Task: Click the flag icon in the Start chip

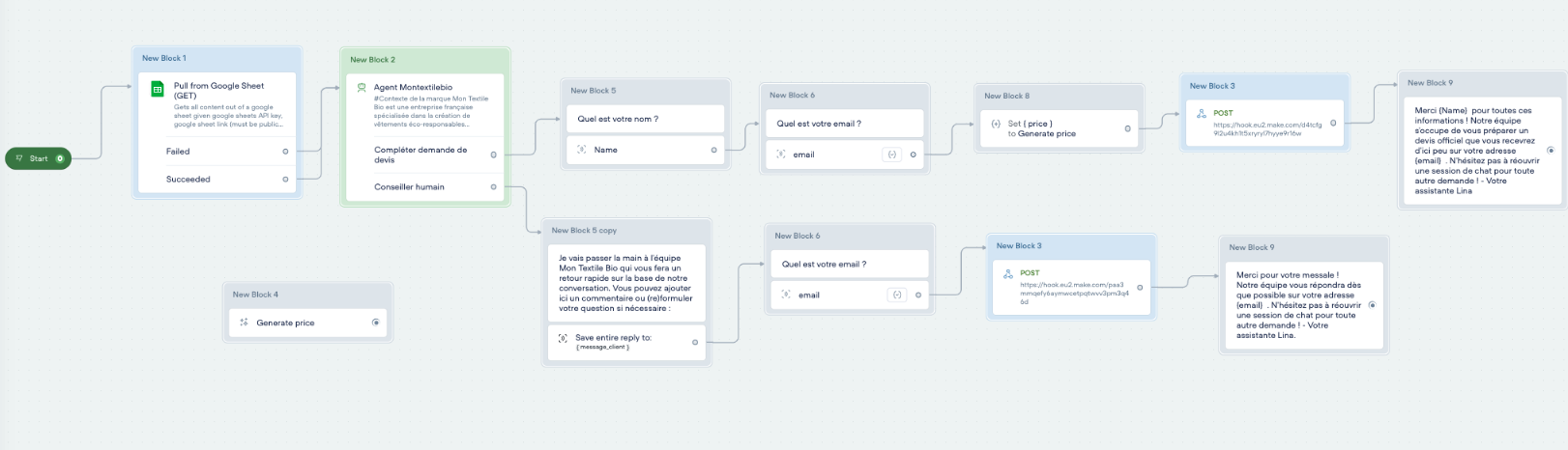Action: [x=19, y=158]
